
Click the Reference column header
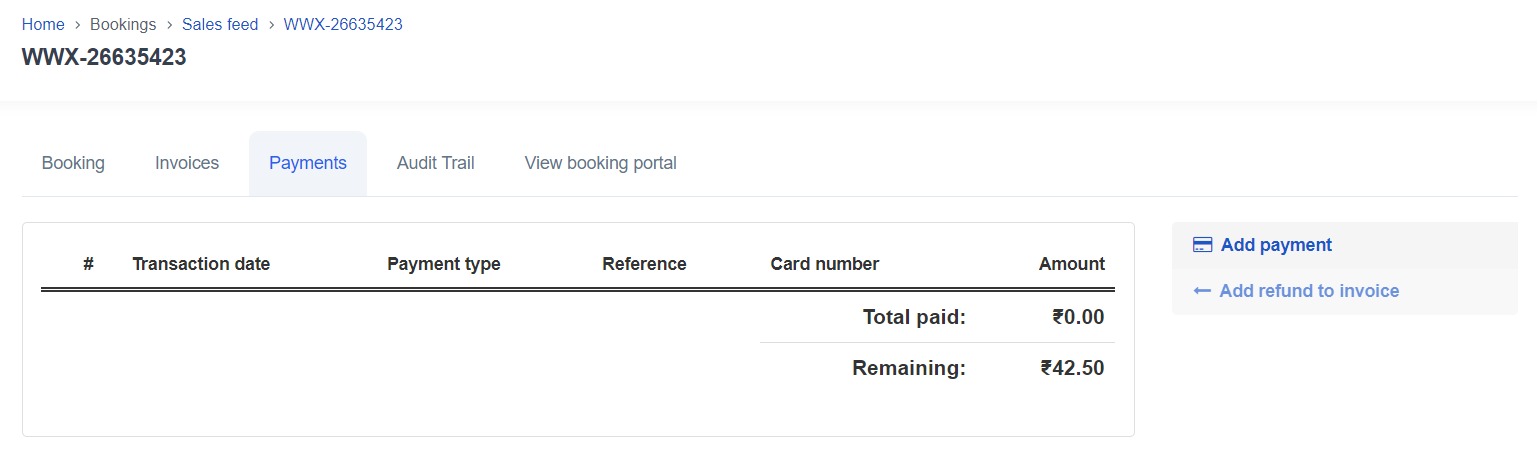[644, 264]
